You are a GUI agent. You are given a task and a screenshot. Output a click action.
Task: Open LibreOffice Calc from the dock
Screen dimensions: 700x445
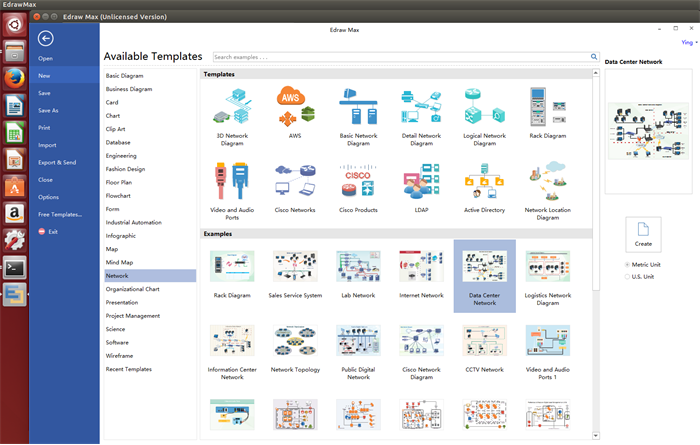[x=15, y=133]
